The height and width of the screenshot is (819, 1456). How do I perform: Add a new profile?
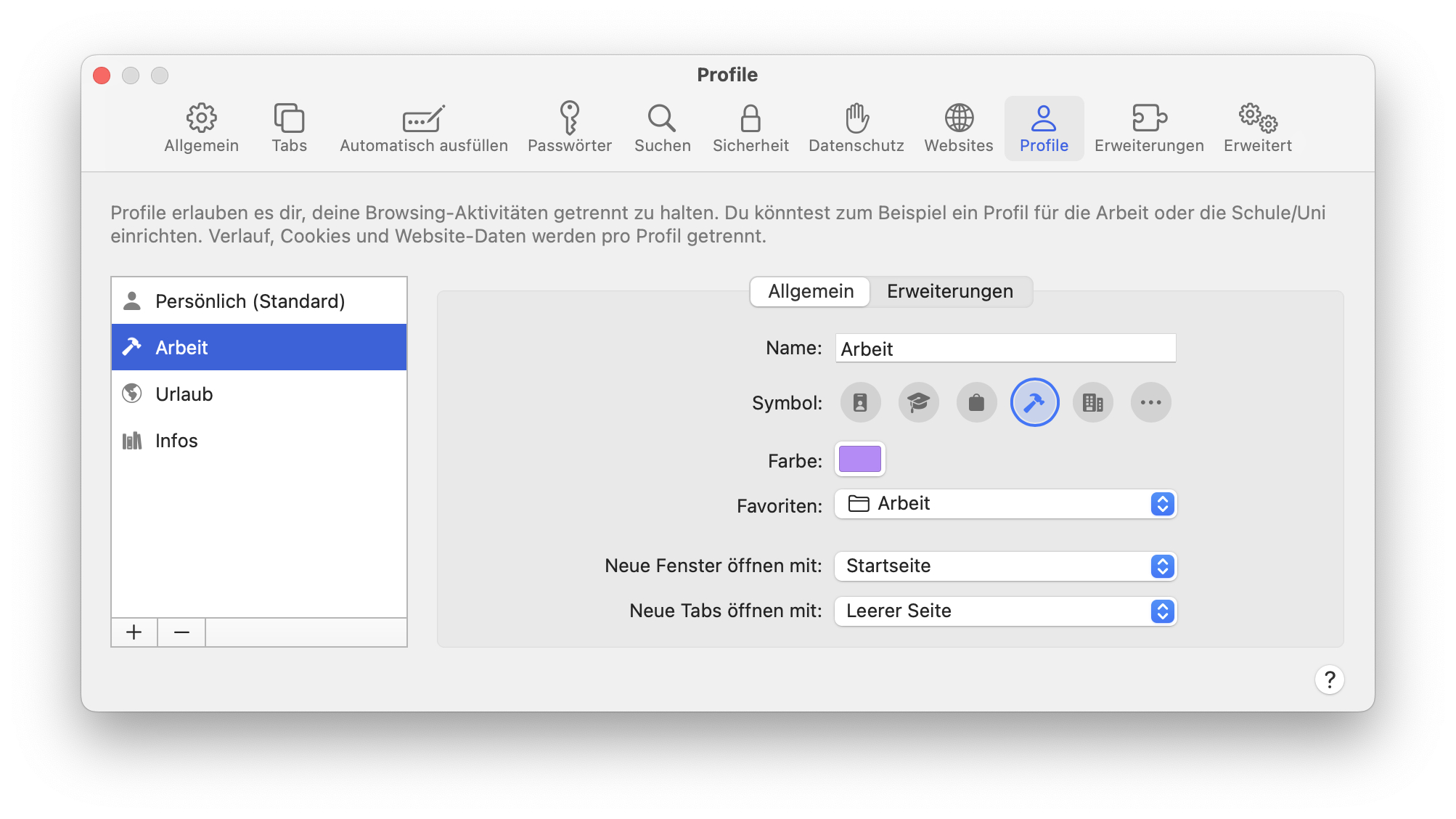(134, 632)
